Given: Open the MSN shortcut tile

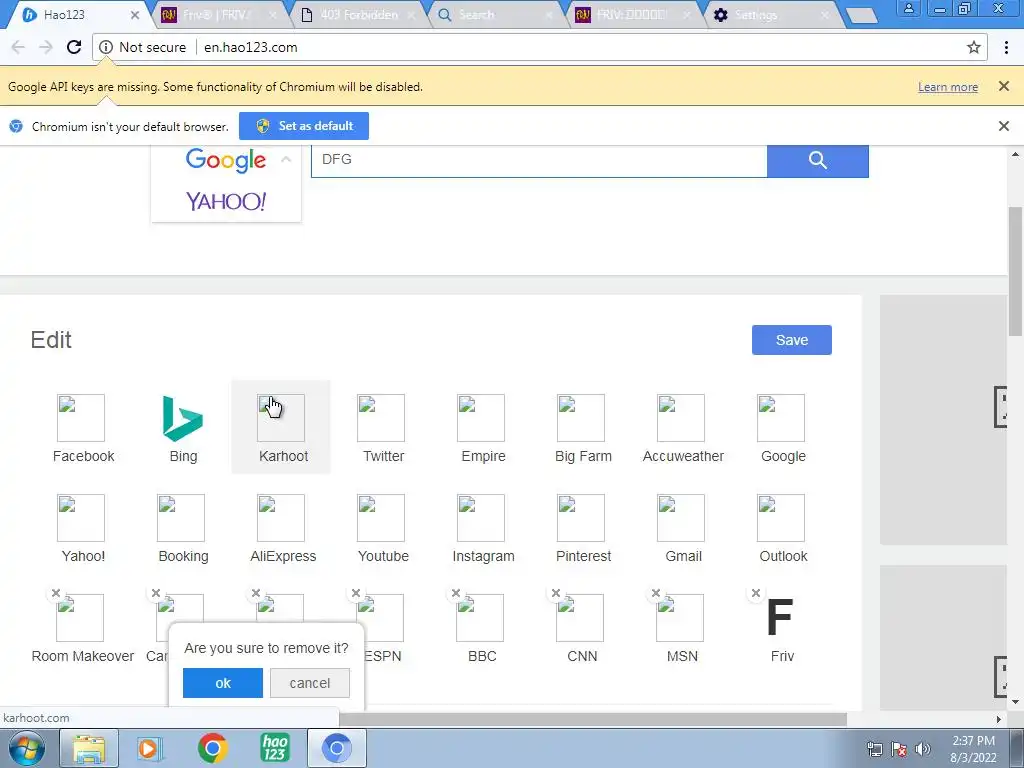Looking at the screenshot, I should pos(681,628).
